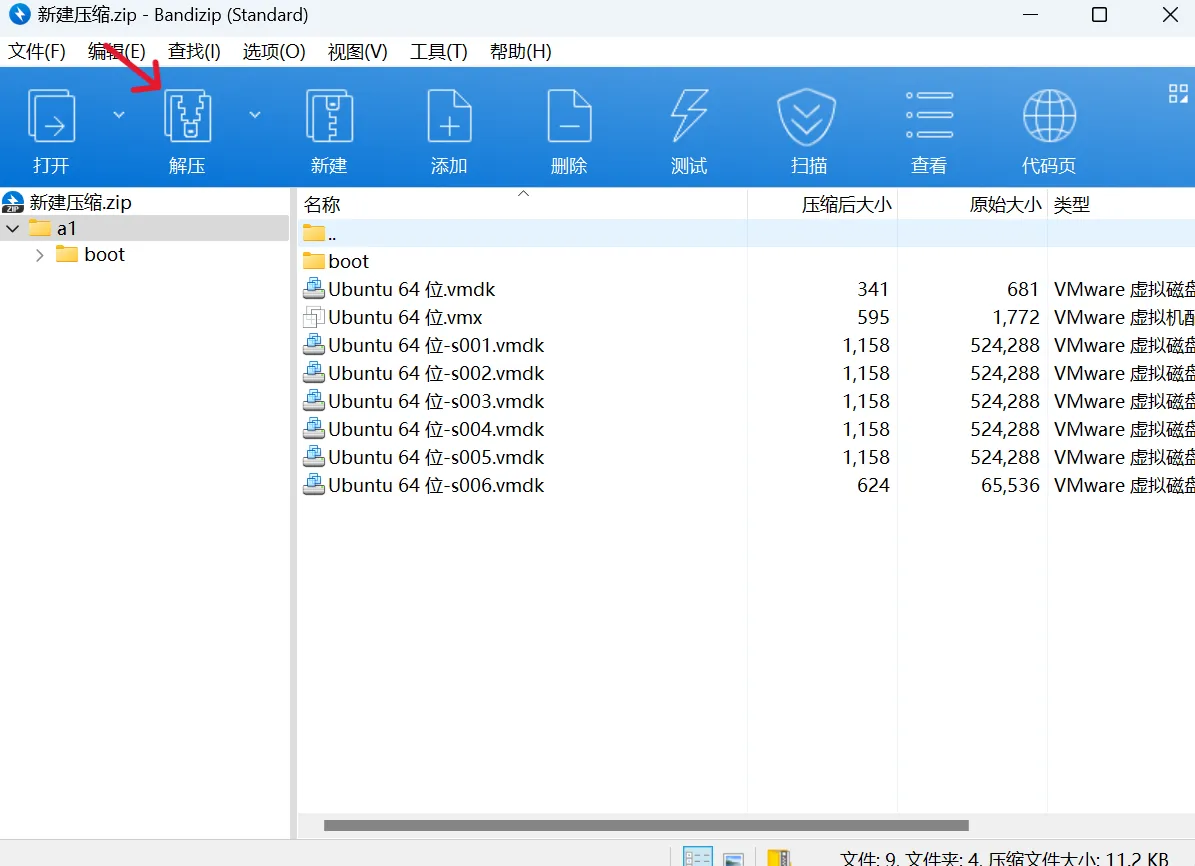Maximize the Bandizip window
This screenshot has height=866, width=1195.
[x=1099, y=14]
